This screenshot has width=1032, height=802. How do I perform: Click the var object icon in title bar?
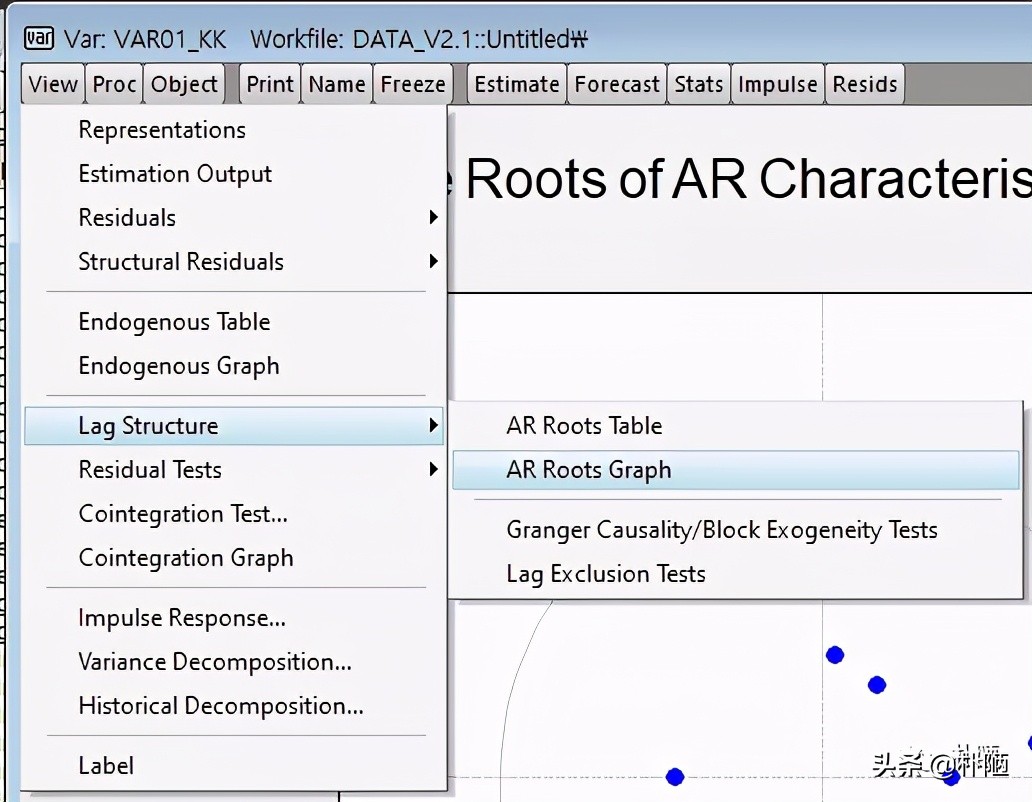click(x=39, y=39)
